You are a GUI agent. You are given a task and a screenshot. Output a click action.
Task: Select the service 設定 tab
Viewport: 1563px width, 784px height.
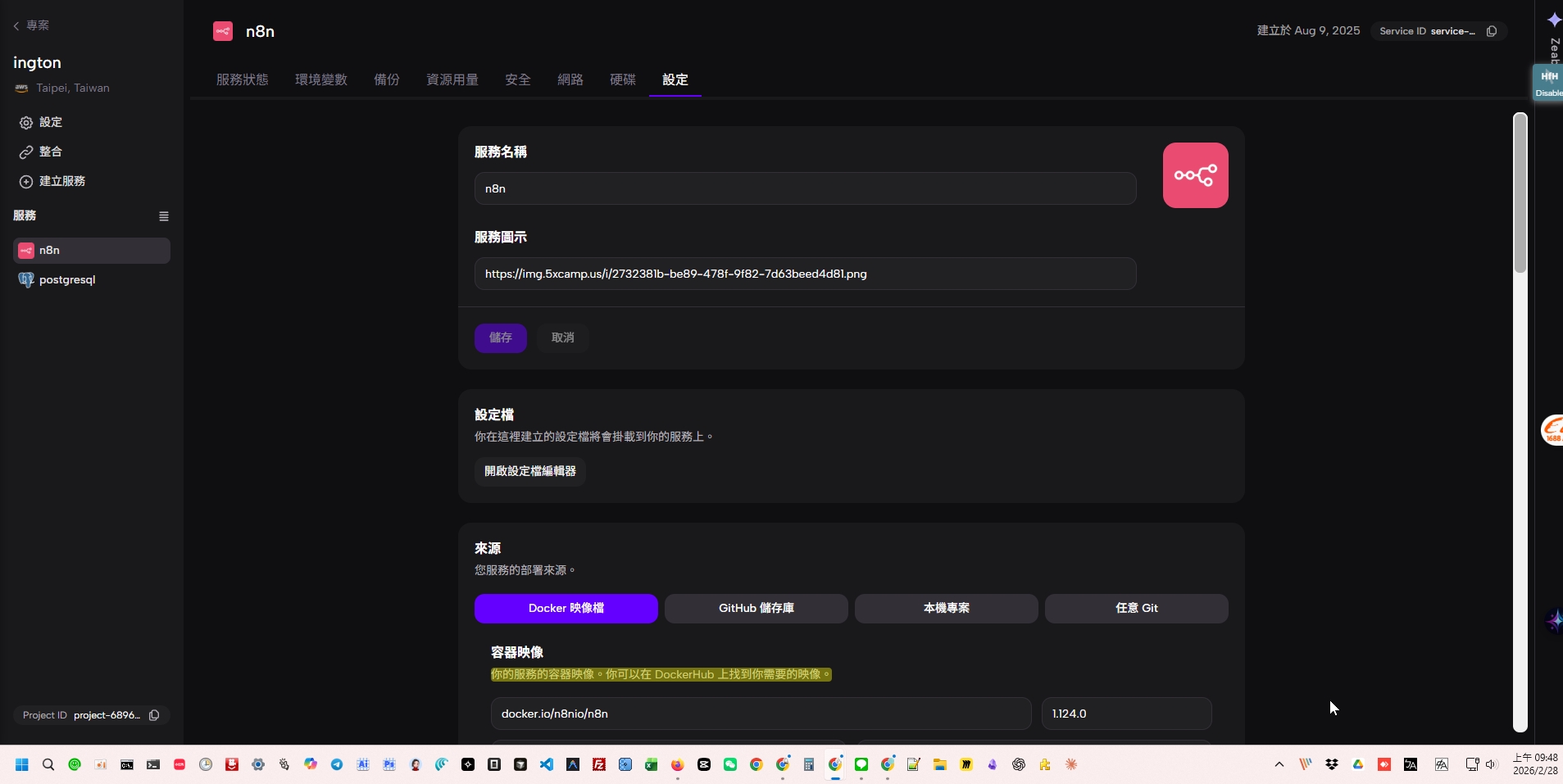pos(675,79)
